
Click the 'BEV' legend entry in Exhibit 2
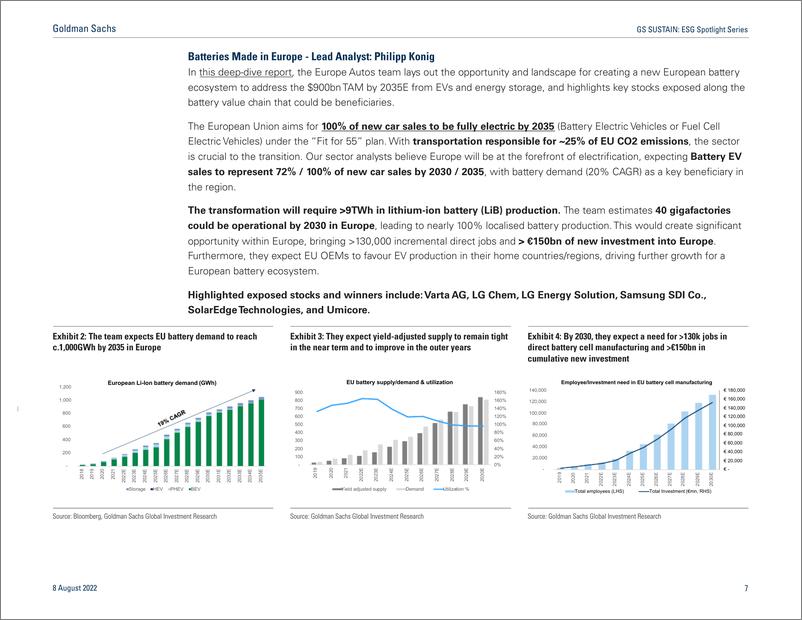(x=195, y=490)
